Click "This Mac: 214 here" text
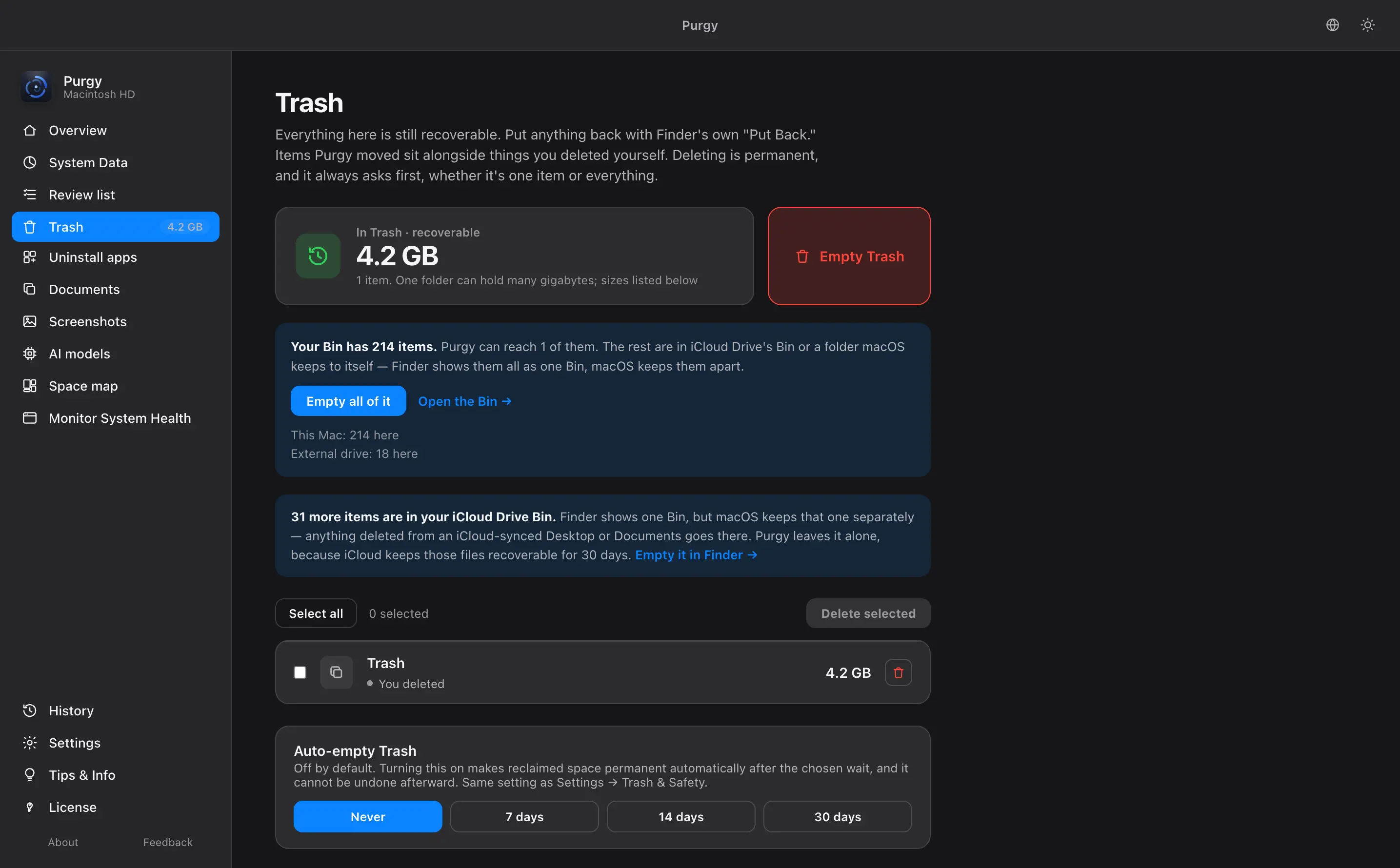 coord(344,435)
